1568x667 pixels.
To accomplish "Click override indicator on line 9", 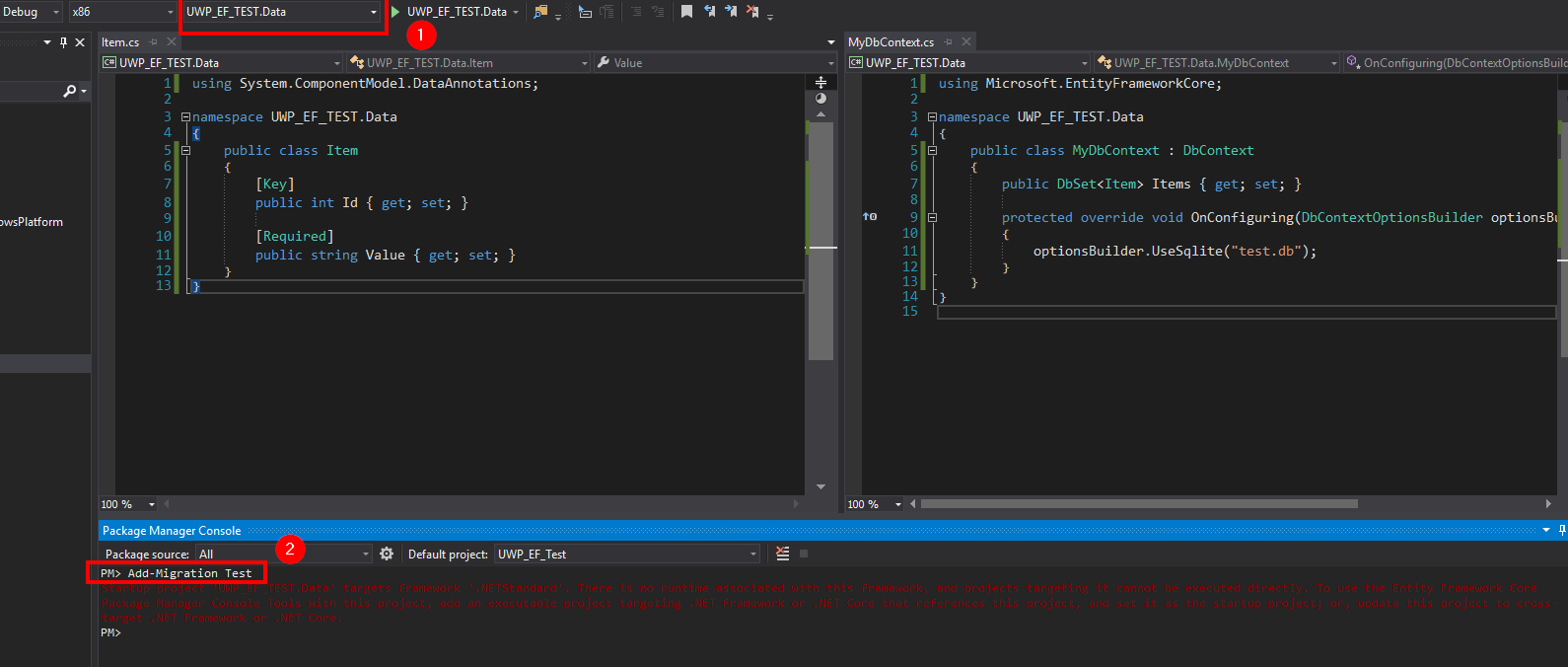I will 870,216.
